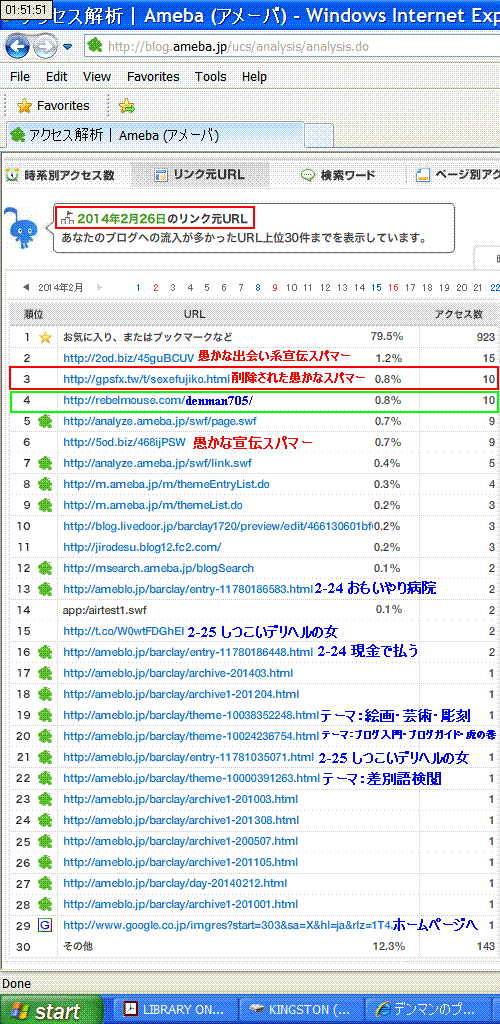Image resolution: width=500 pixels, height=1024 pixels.
Task: Open link http://5od.biz/468ijPSW
Action: pos(125,442)
